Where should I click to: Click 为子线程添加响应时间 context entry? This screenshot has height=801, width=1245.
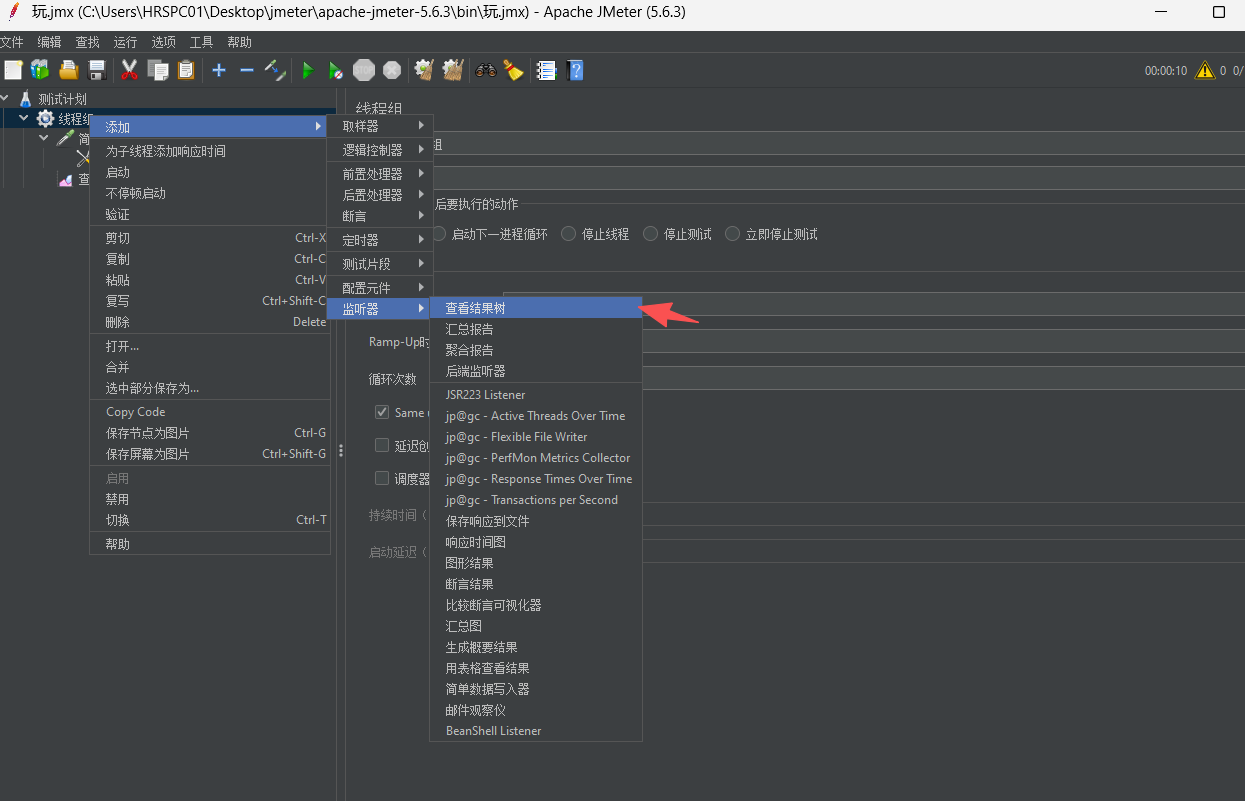210,151
